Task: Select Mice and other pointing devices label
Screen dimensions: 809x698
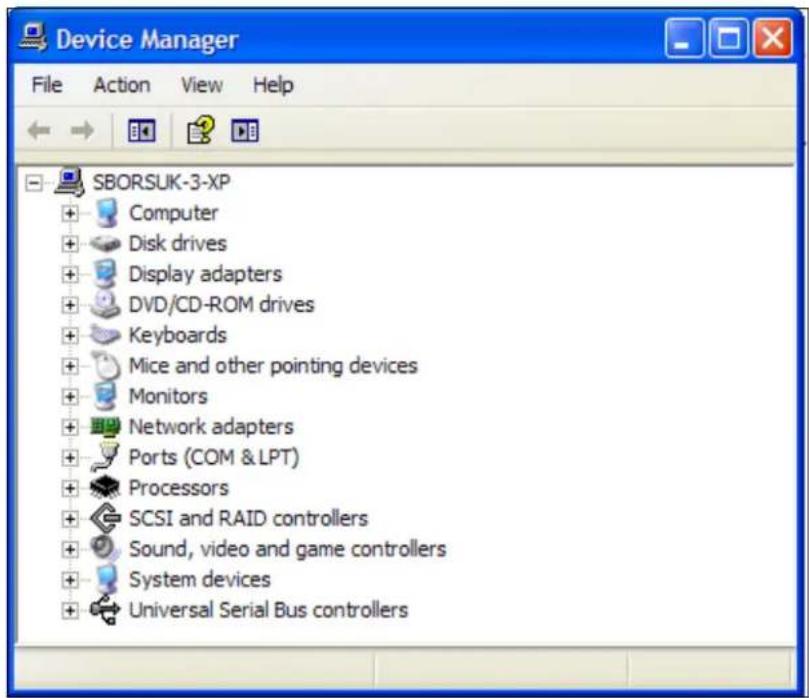Action: pos(273,366)
